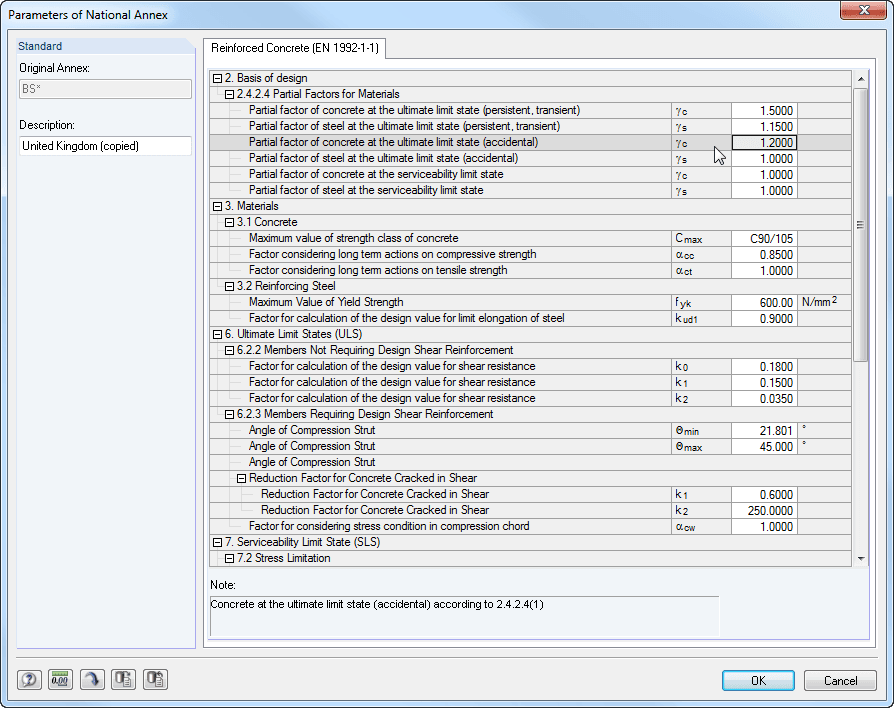Edit the αcw compression chord value
The image size is (894, 708).
[x=764, y=526]
